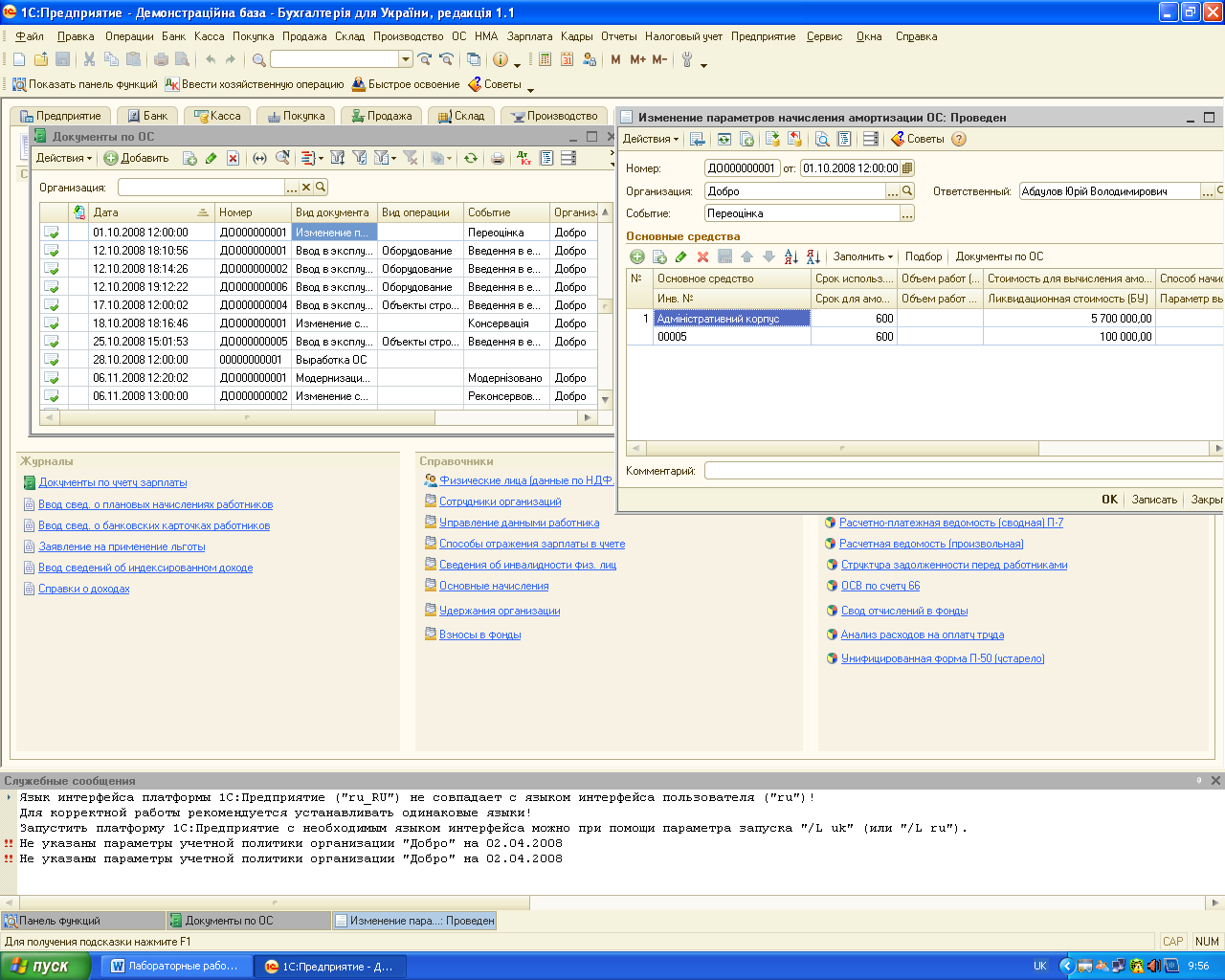Click the OK button in amortization form
This screenshot has width=1225, height=980.
1109,500
